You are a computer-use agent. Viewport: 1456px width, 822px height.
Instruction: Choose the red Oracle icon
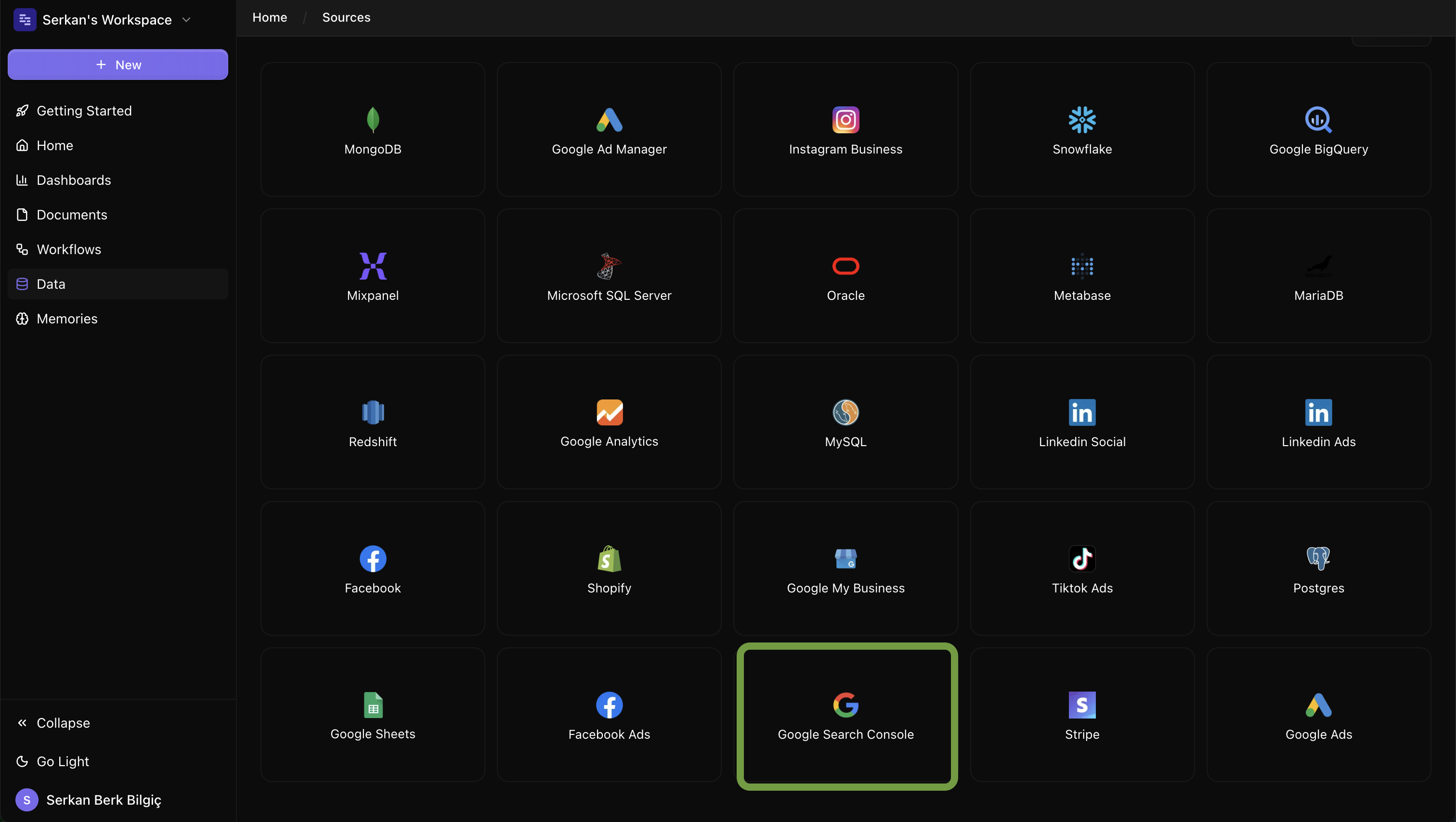coord(845,266)
